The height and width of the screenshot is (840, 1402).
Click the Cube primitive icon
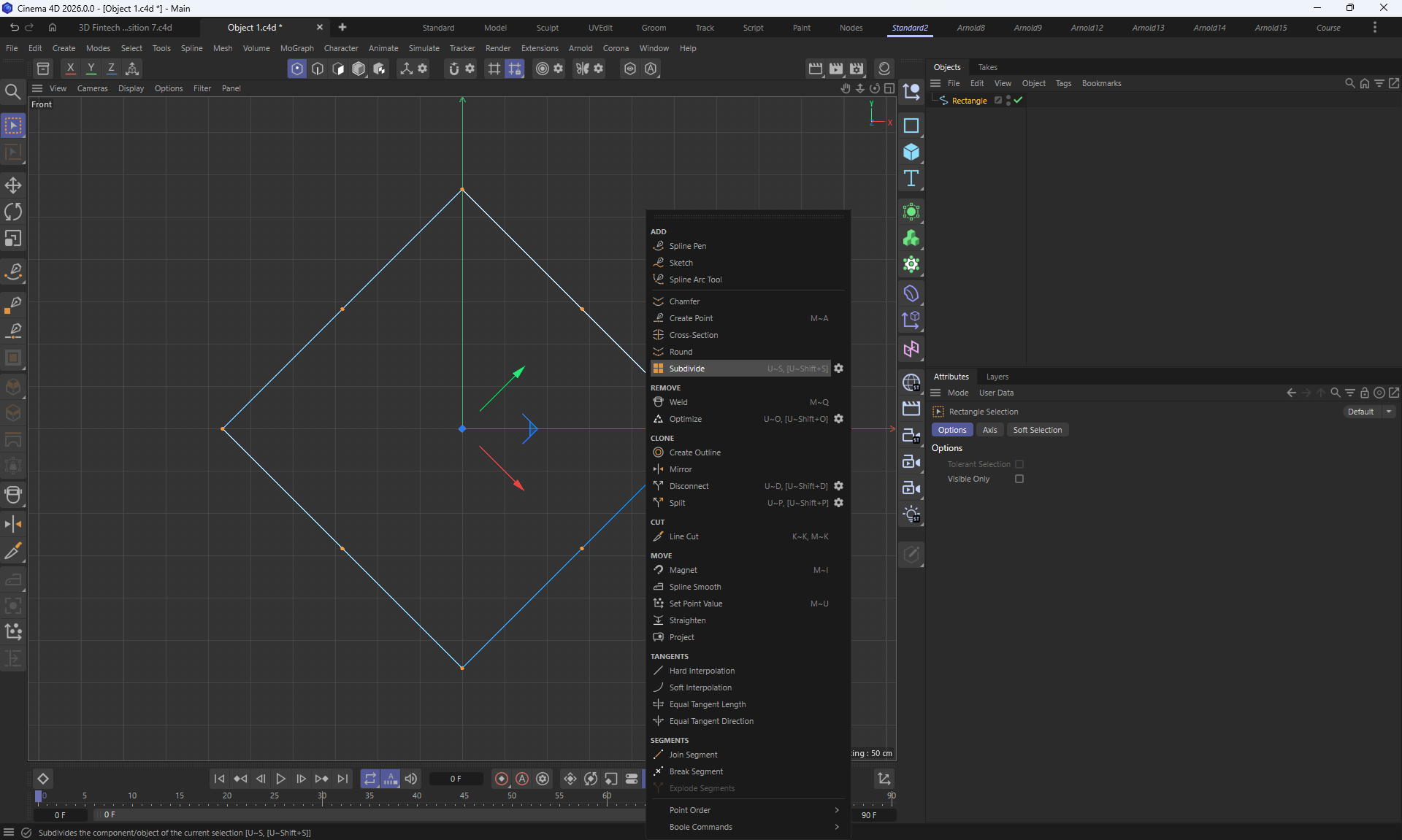(911, 152)
